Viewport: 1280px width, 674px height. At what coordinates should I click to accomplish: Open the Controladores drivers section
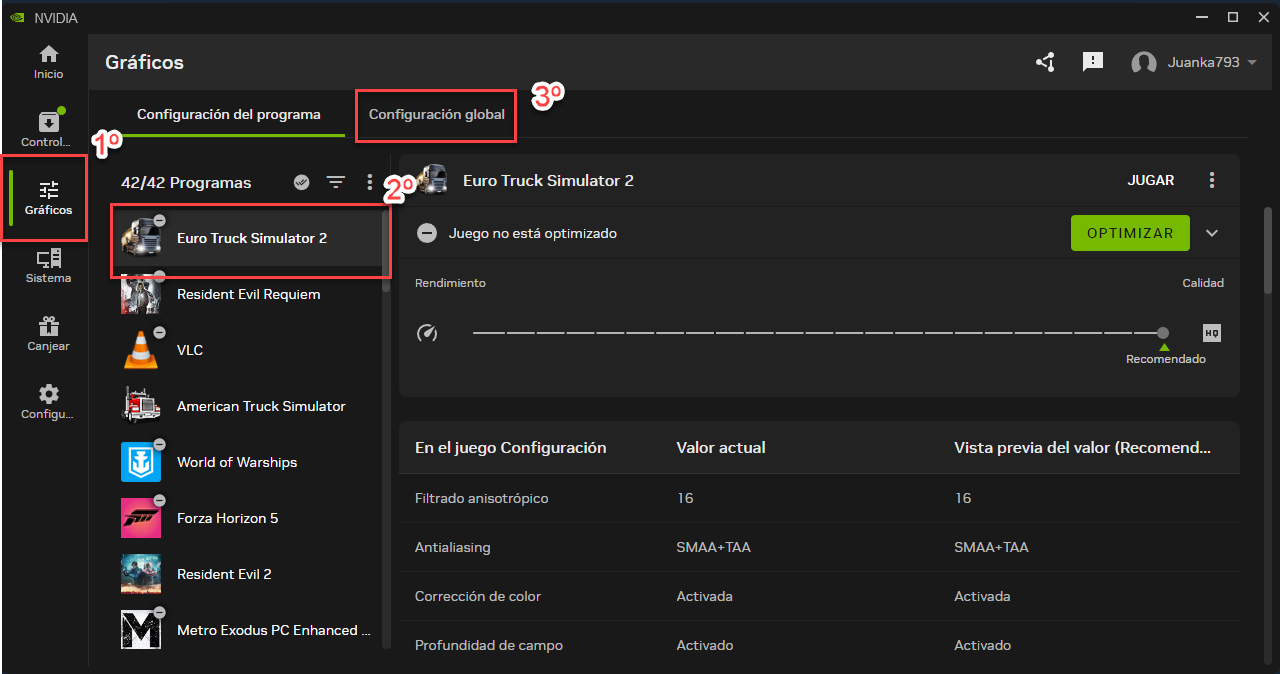(x=48, y=130)
